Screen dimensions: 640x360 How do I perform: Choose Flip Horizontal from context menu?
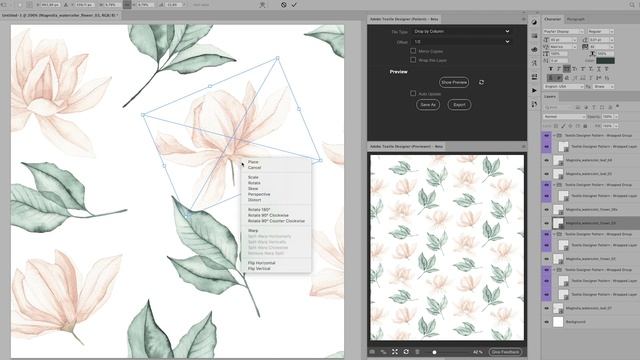(x=262, y=263)
